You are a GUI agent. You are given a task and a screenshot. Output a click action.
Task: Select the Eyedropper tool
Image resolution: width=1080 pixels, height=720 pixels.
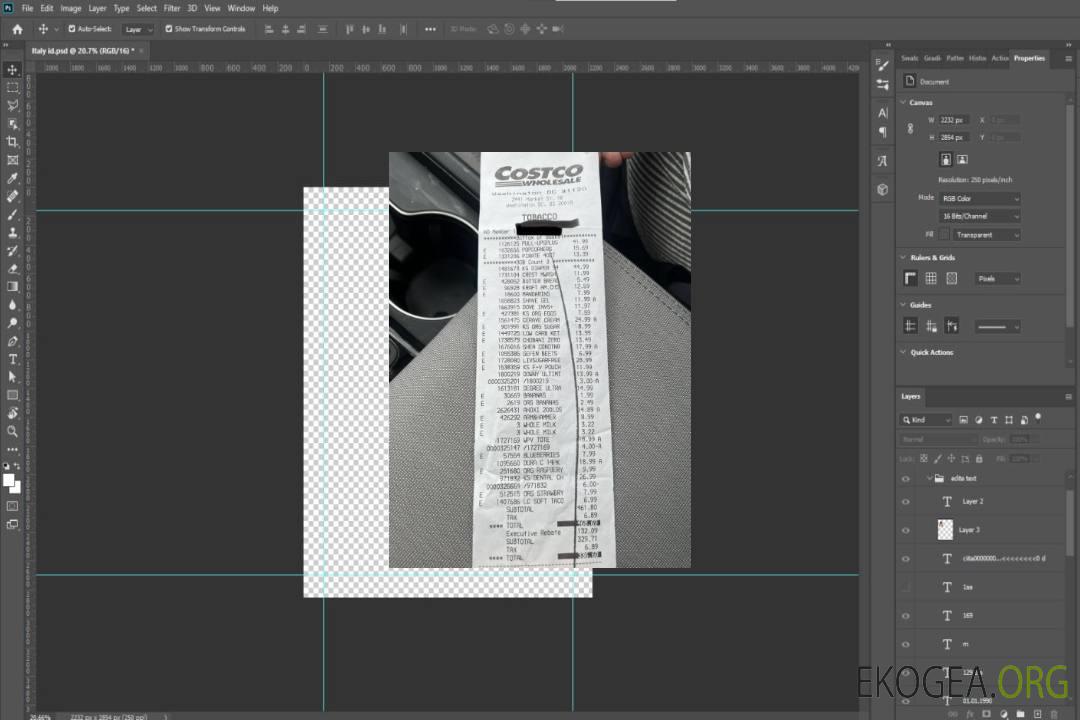point(12,178)
